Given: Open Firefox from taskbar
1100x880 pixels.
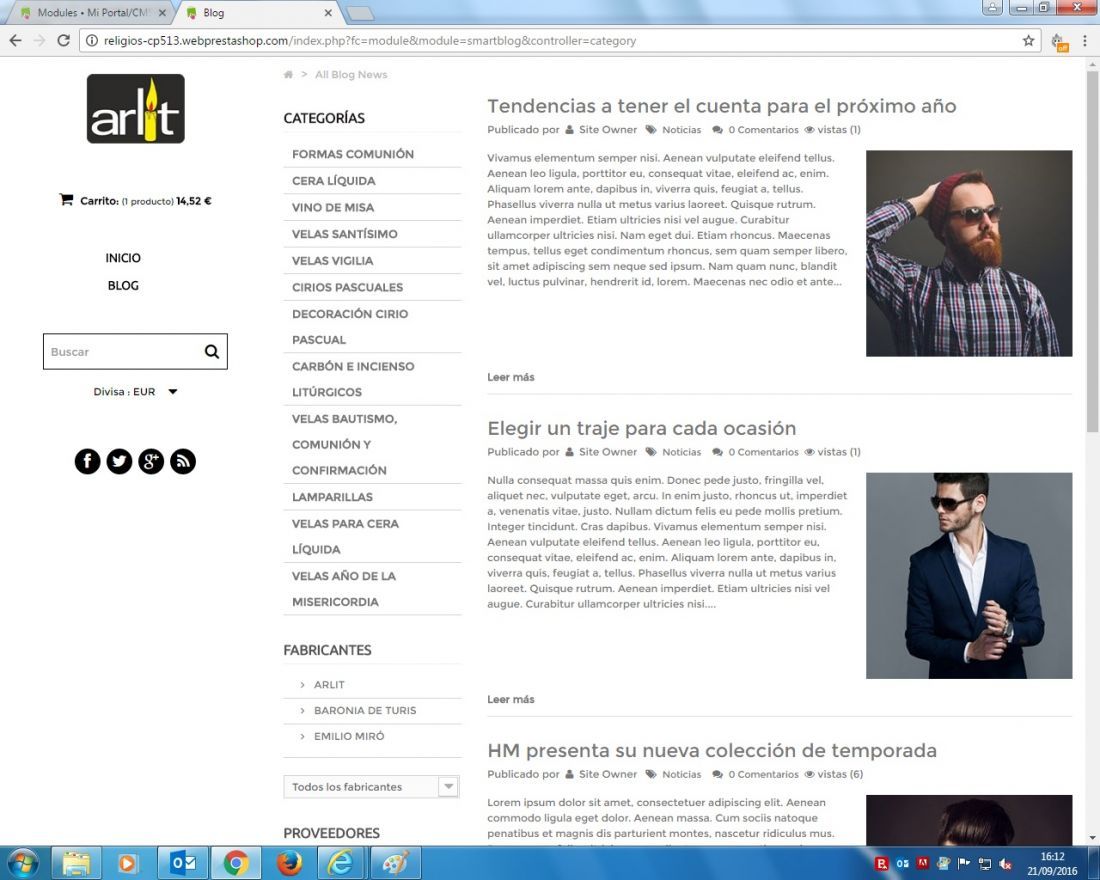Looking at the screenshot, I should click(289, 862).
